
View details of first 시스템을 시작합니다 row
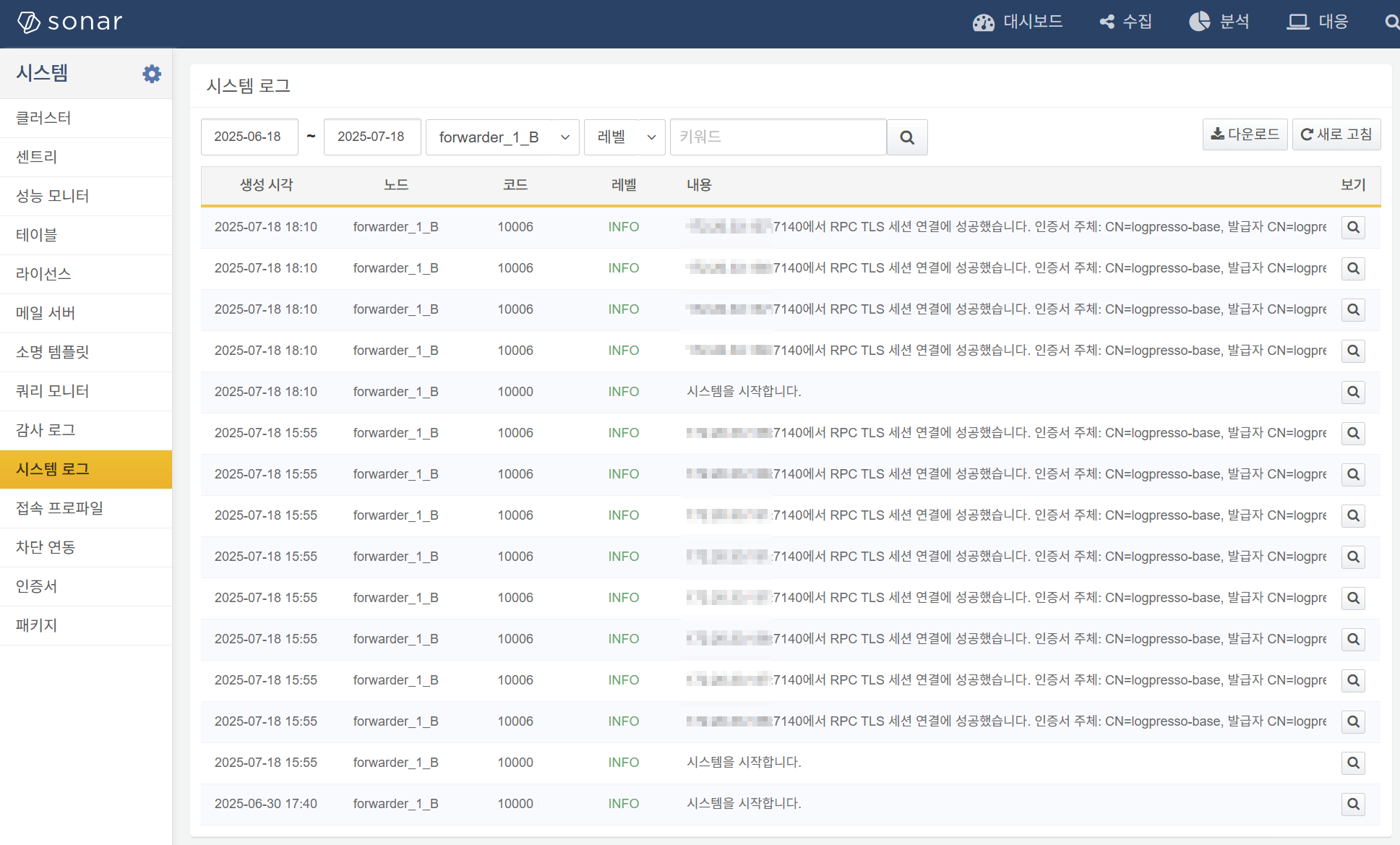[x=1353, y=392]
